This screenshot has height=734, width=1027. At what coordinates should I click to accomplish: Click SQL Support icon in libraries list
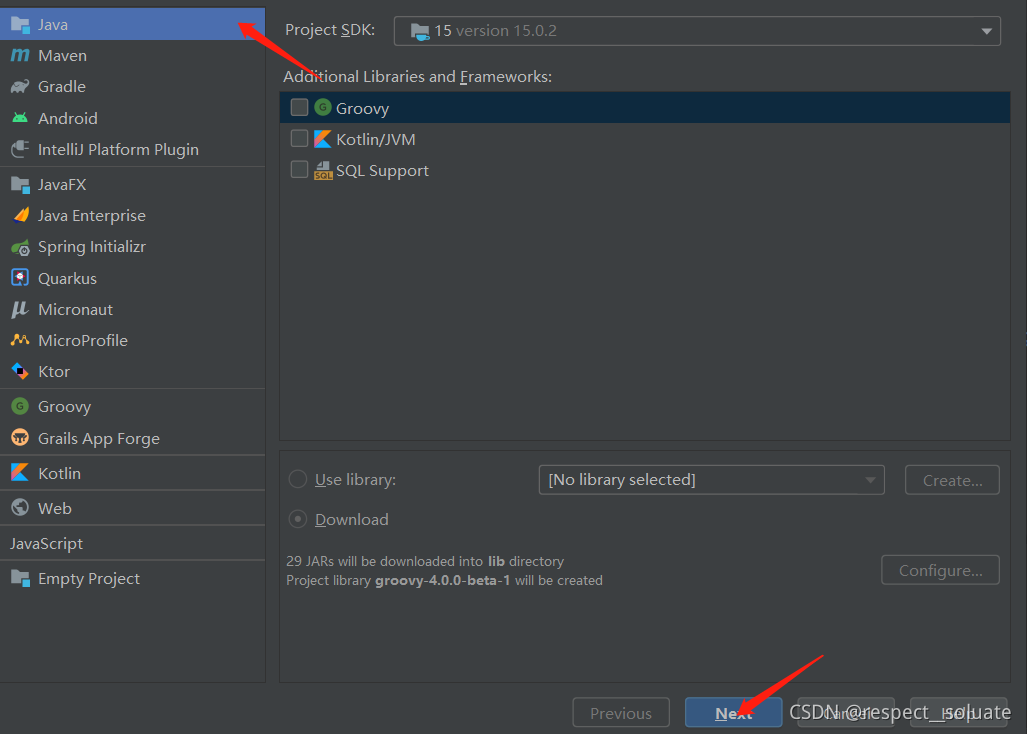click(x=323, y=170)
